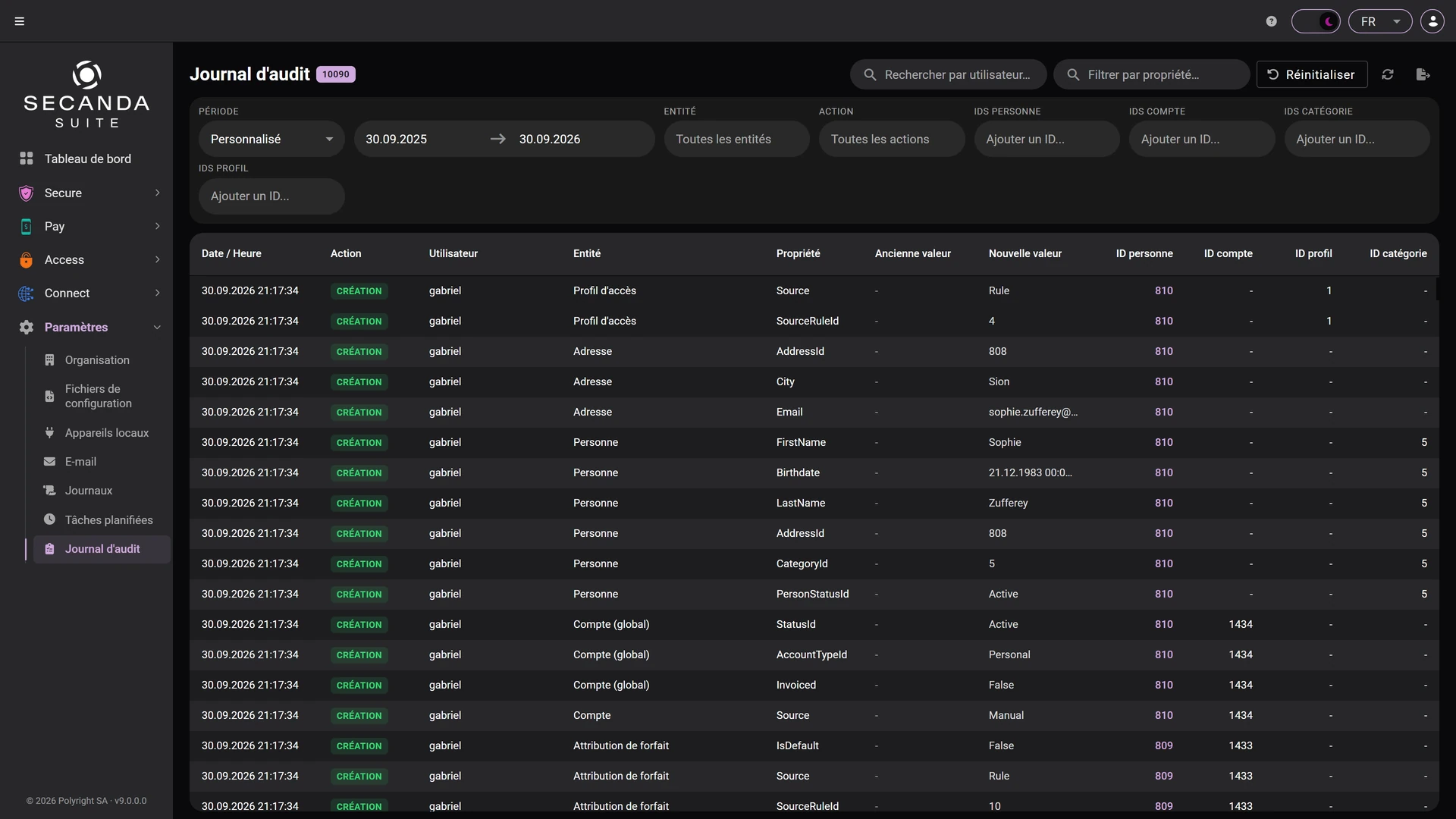This screenshot has width=1456, height=819.
Task: Click the IDS COMPTE input field
Action: click(x=1202, y=139)
